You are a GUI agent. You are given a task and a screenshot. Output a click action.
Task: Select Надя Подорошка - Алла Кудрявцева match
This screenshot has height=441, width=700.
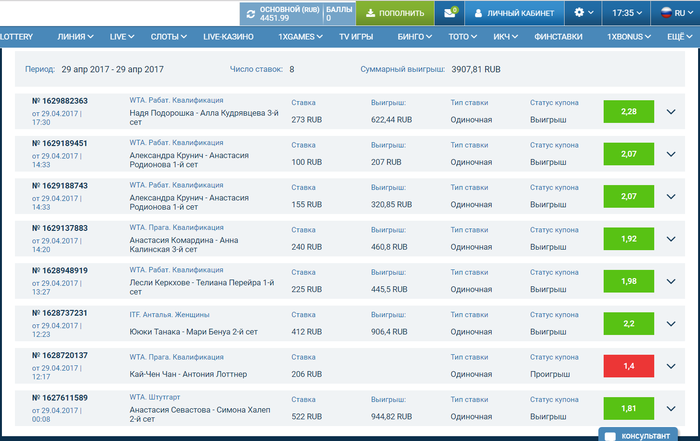[204, 117]
